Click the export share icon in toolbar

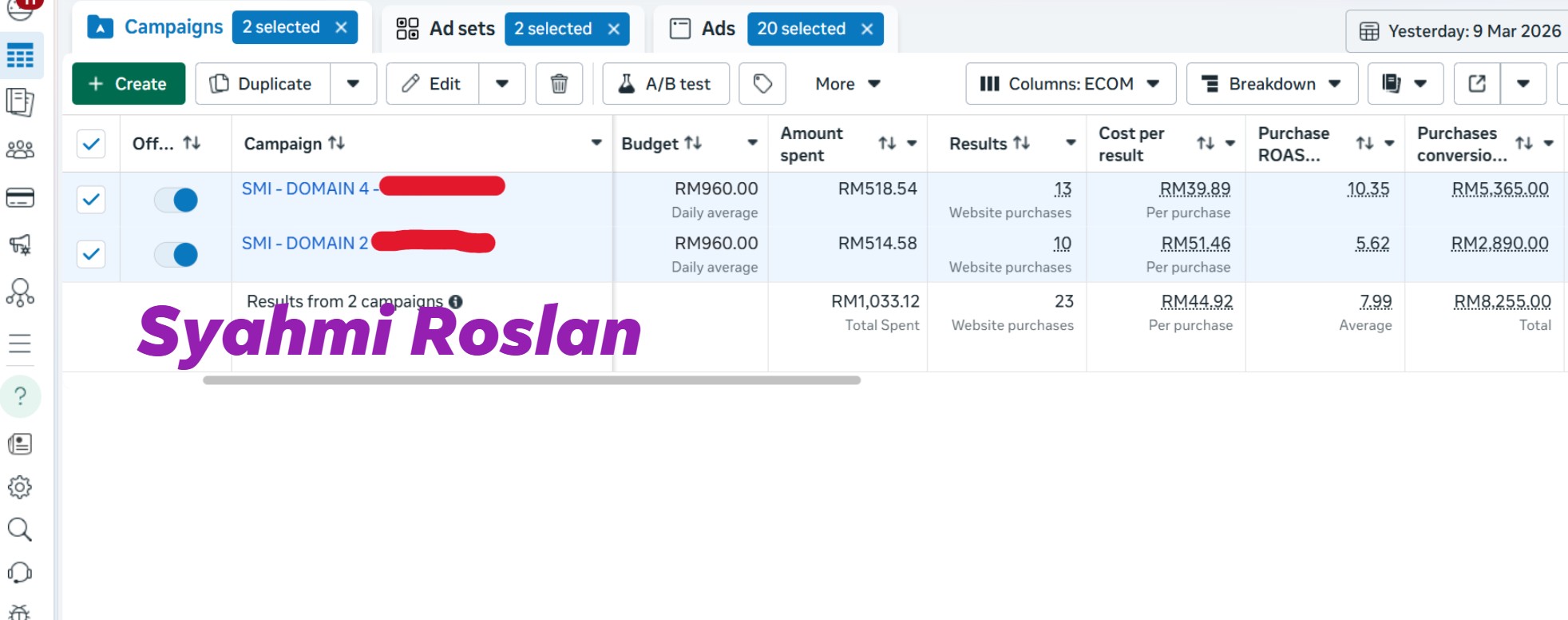coord(1477,84)
